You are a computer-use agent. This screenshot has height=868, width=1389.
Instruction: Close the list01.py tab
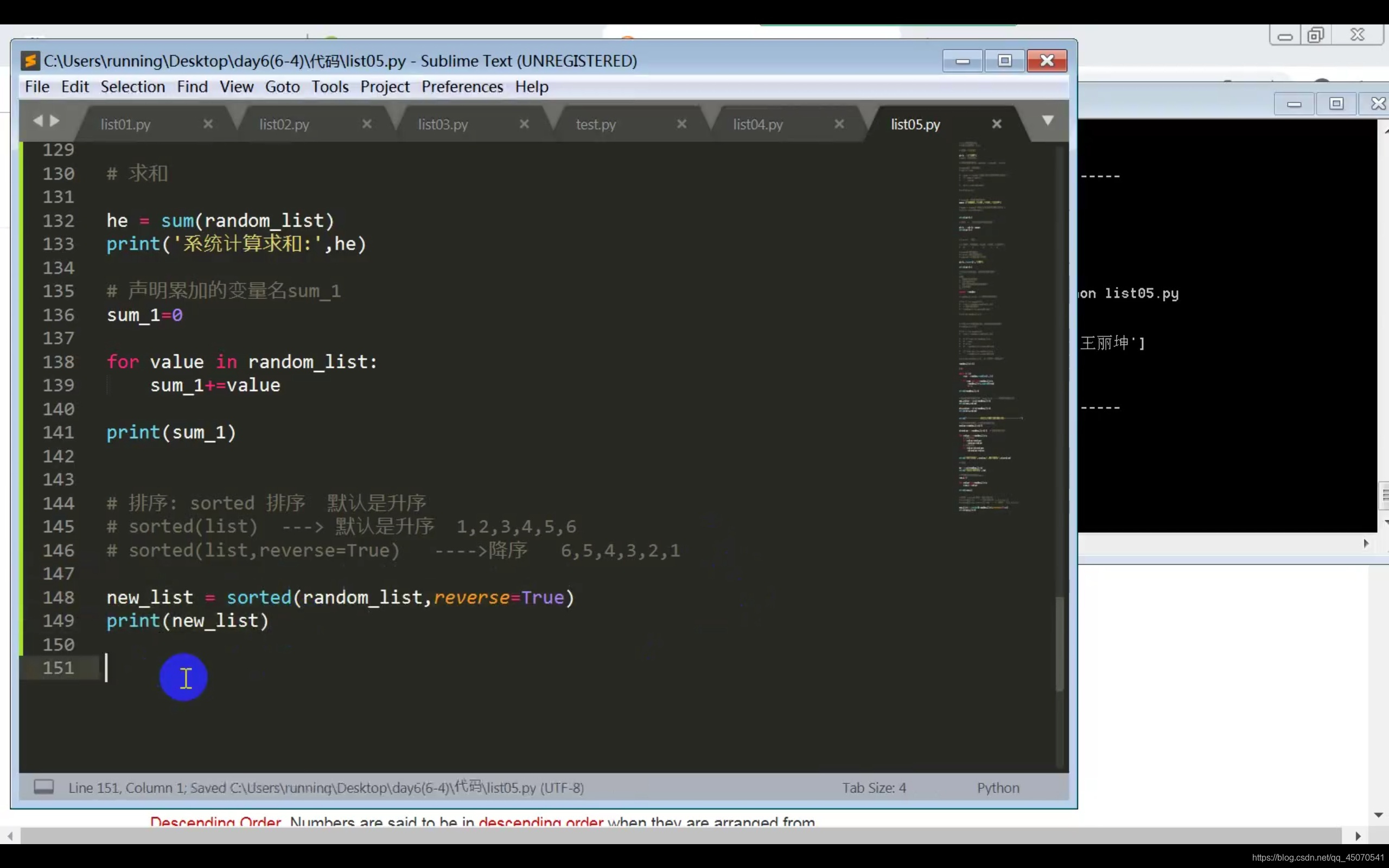[x=208, y=124]
